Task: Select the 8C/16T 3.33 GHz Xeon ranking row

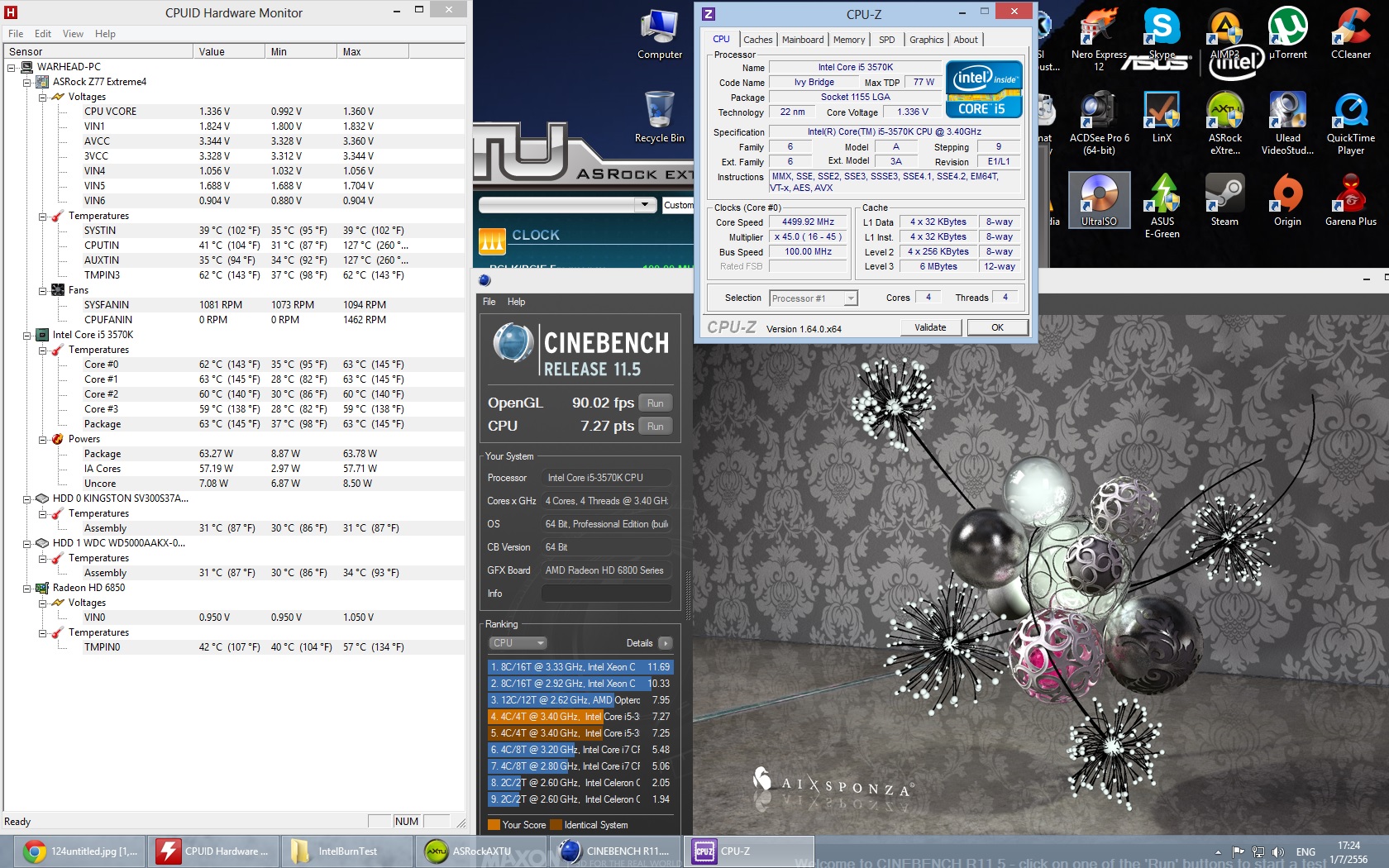Action: pos(580,667)
